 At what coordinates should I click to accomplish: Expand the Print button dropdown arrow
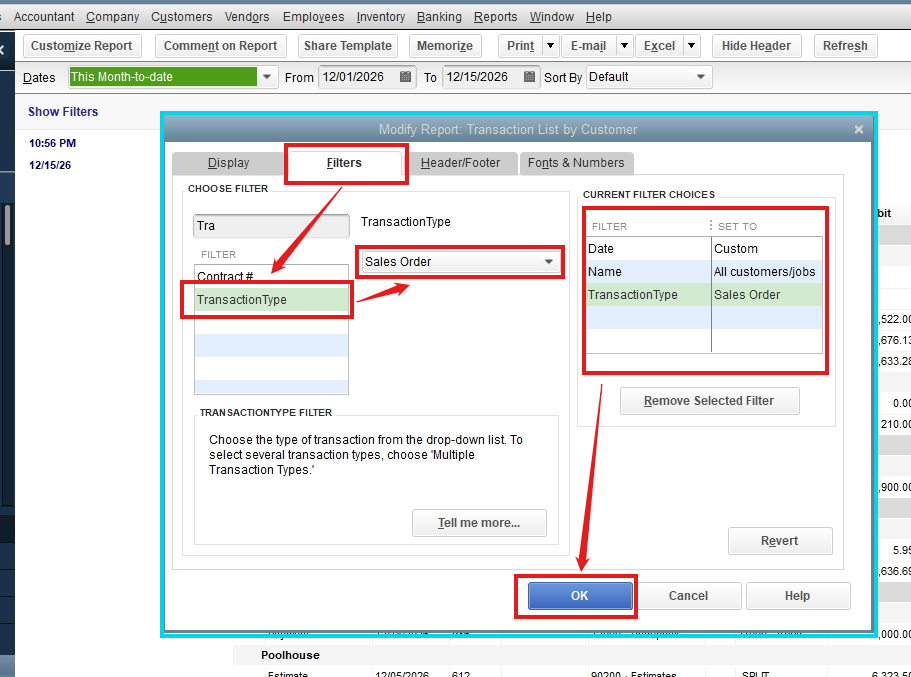click(x=550, y=46)
